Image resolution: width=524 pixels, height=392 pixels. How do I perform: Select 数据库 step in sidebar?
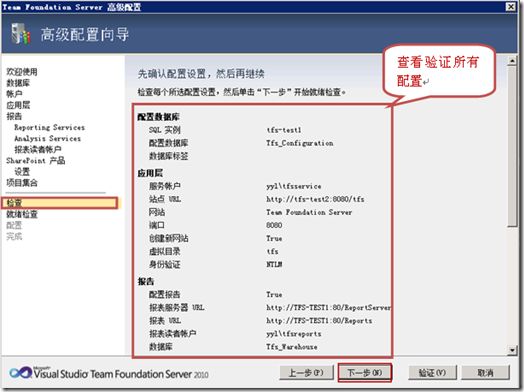click(x=18, y=83)
